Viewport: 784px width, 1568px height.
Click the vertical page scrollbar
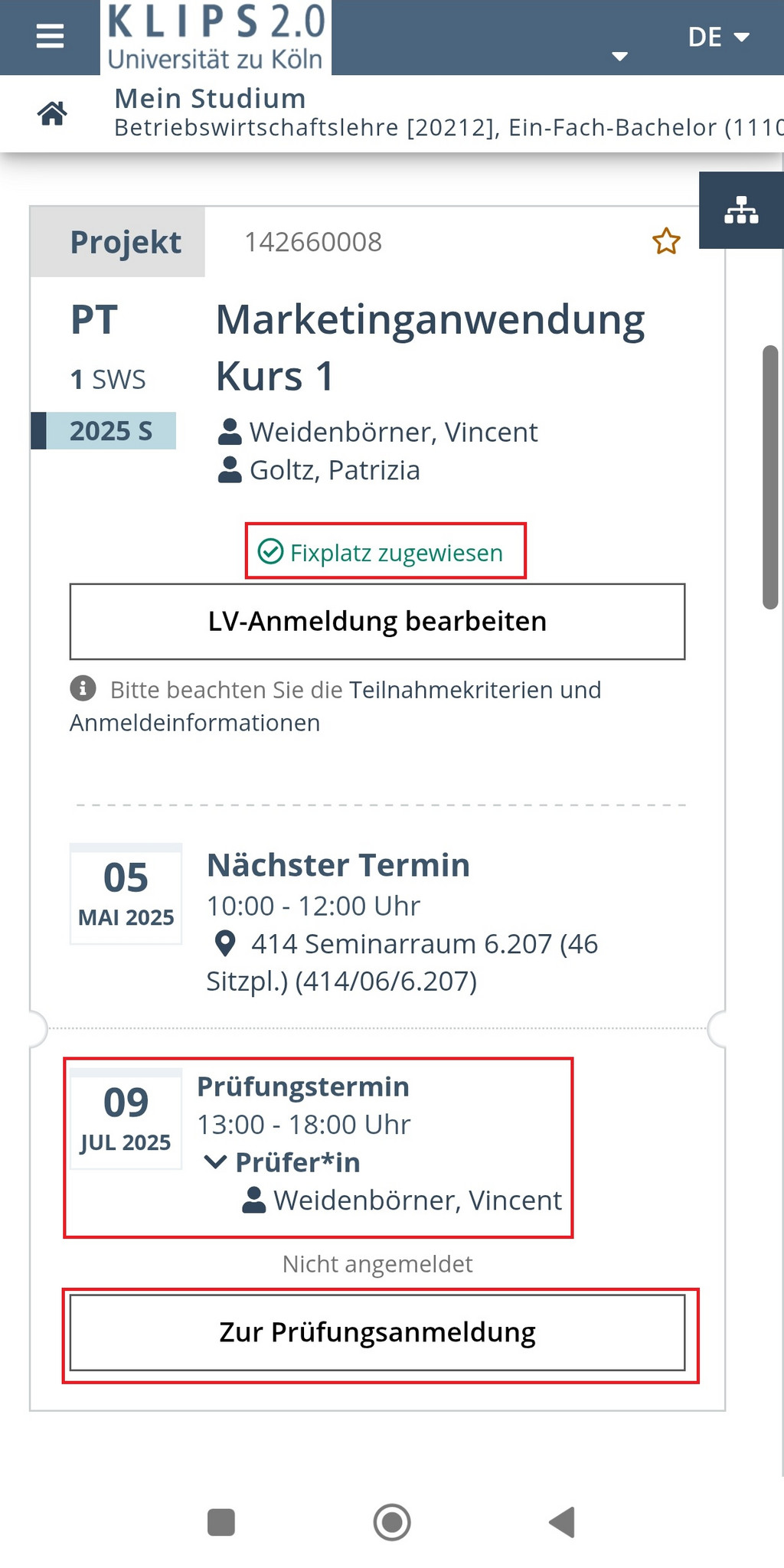[x=770, y=478]
